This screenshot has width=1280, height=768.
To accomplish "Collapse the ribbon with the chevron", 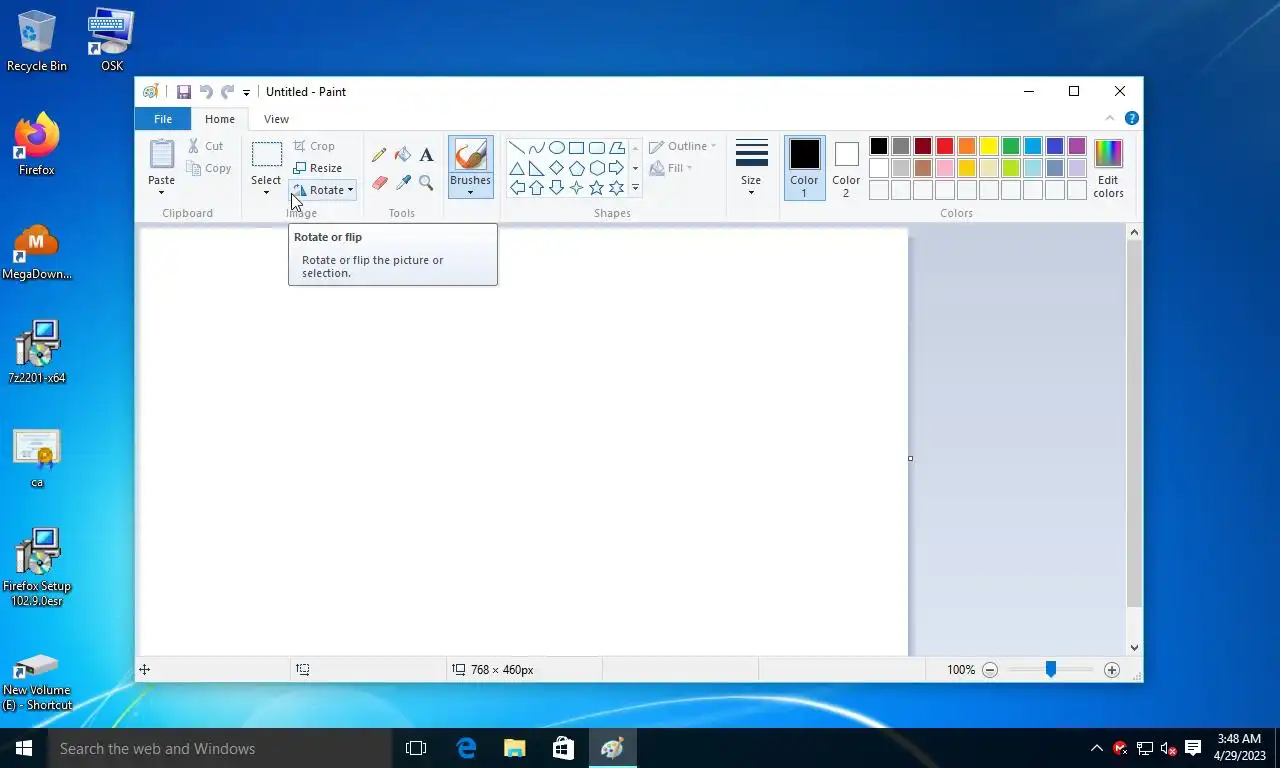I will [x=1109, y=118].
